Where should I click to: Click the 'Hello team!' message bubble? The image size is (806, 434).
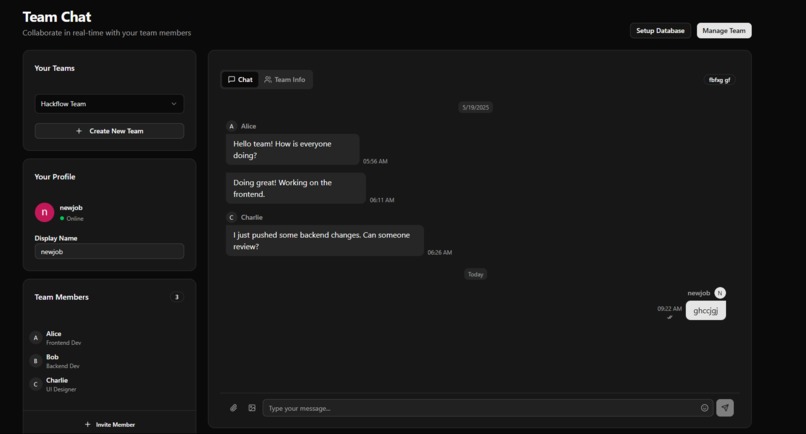tap(292, 149)
